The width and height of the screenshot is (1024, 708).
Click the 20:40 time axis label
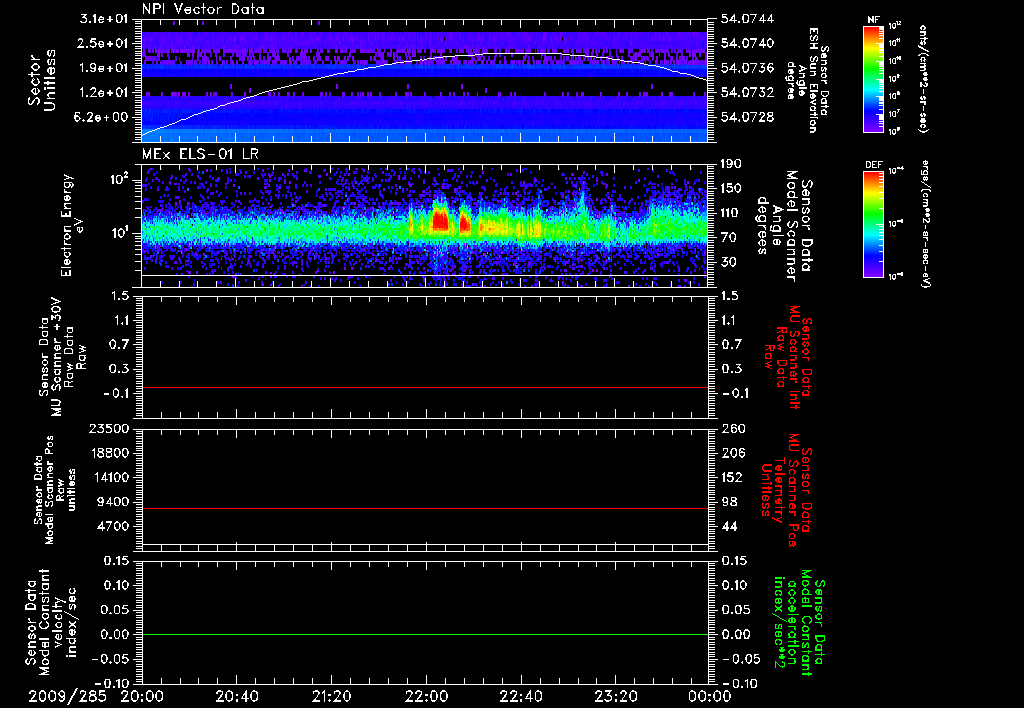(237, 696)
